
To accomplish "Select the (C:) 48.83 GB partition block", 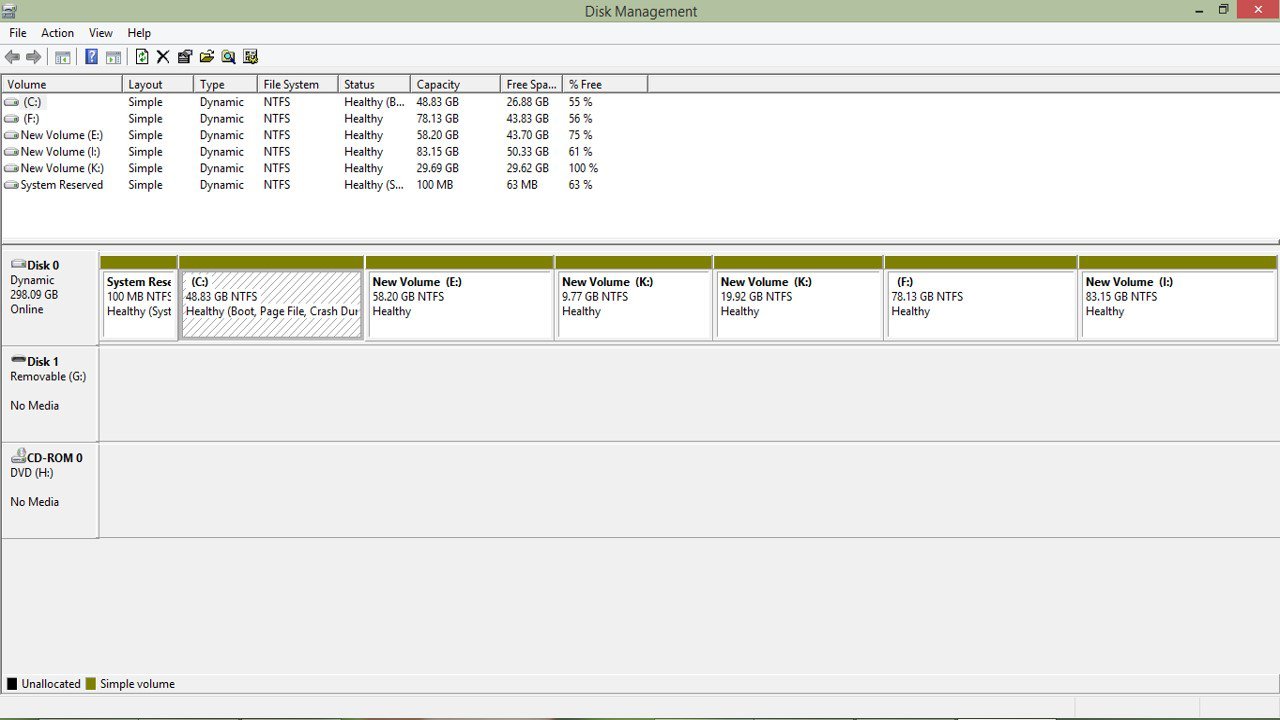I will click(271, 305).
